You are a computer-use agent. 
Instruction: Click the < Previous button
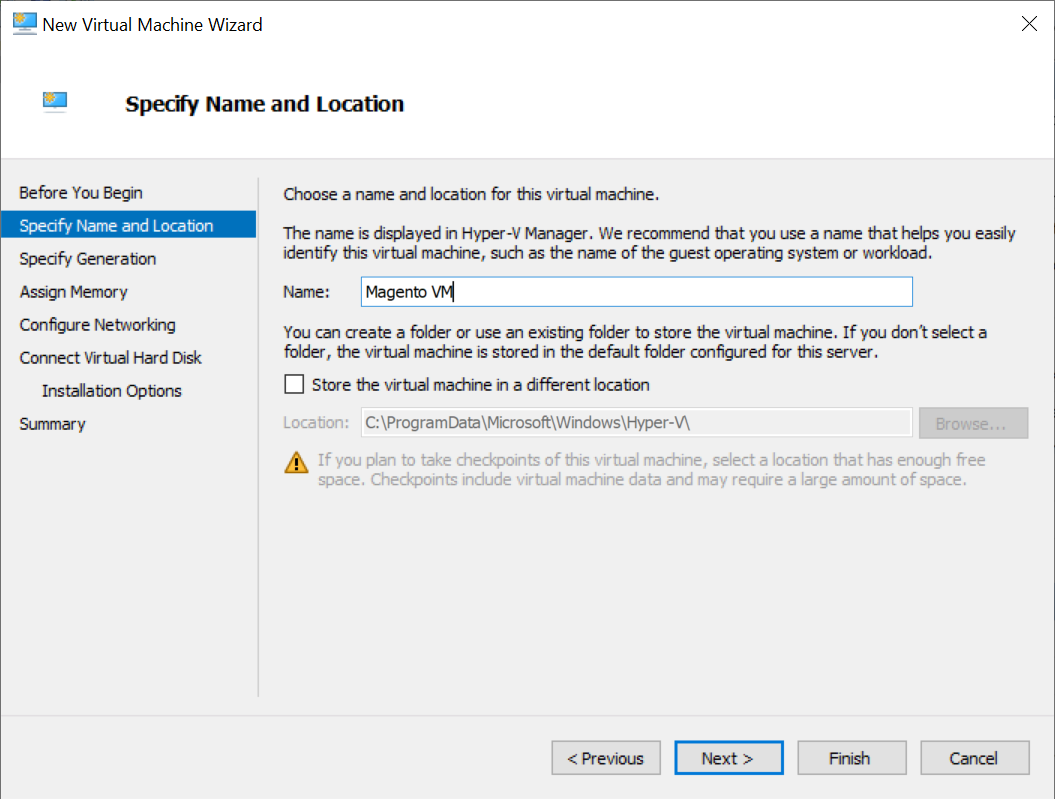[606, 758]
